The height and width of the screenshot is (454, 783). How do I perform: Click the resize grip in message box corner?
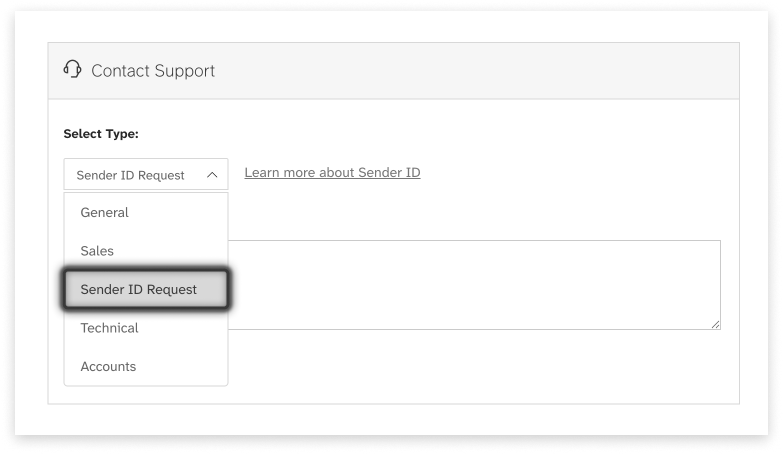715,324
